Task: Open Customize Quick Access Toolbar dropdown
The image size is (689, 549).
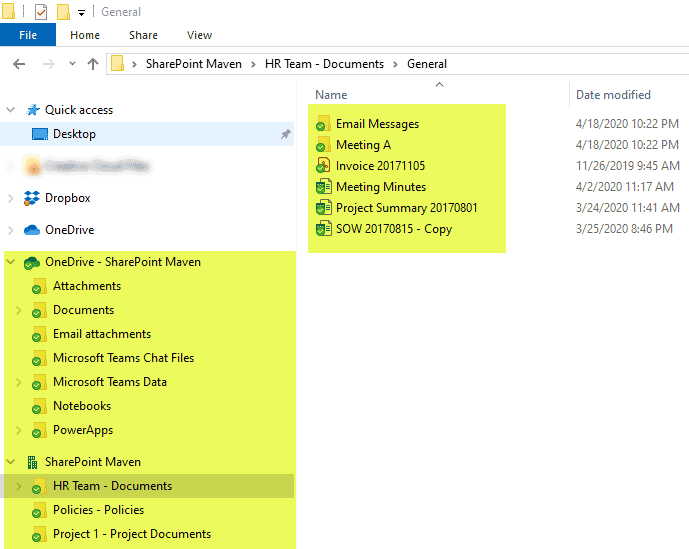Action: 81,13
